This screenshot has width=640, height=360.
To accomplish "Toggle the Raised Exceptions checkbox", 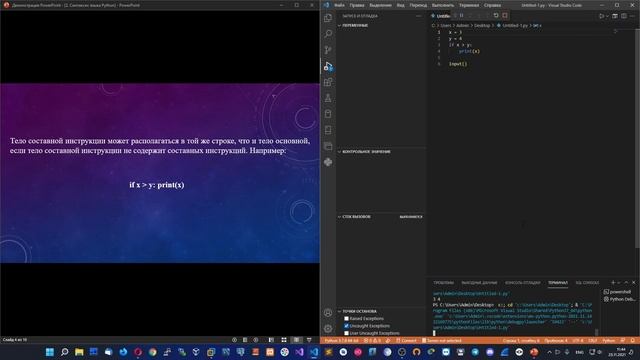I will tap(347, 318).
